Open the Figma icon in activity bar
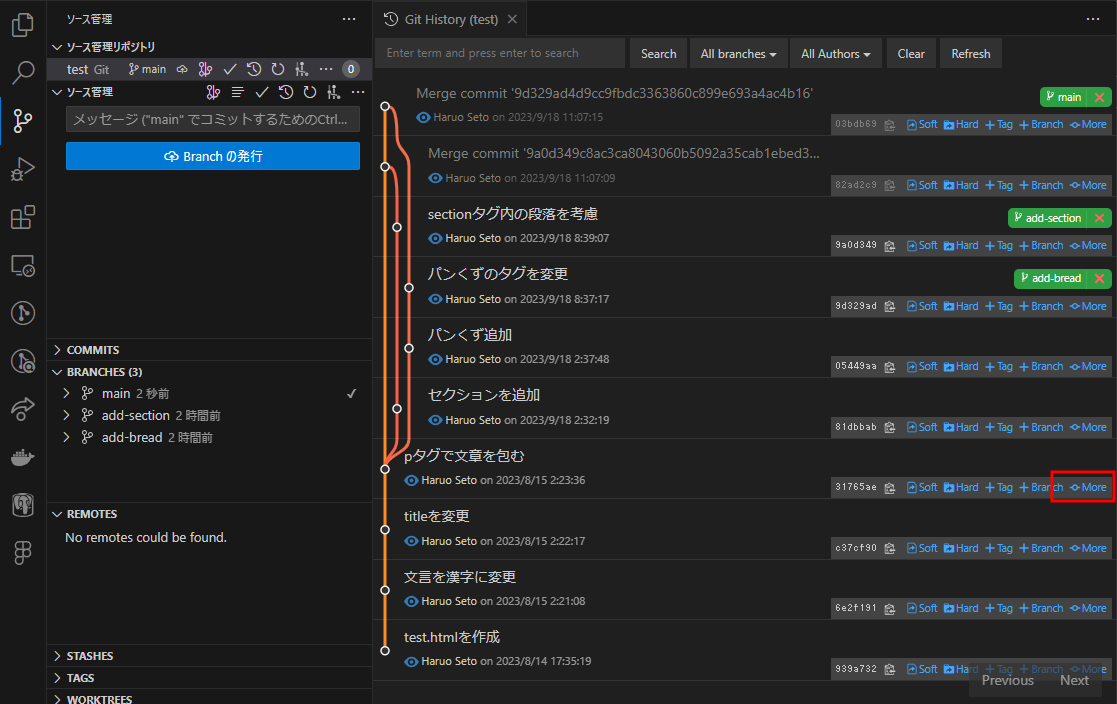This screenshot has height=704, width=1117. [x=23, y=552]
